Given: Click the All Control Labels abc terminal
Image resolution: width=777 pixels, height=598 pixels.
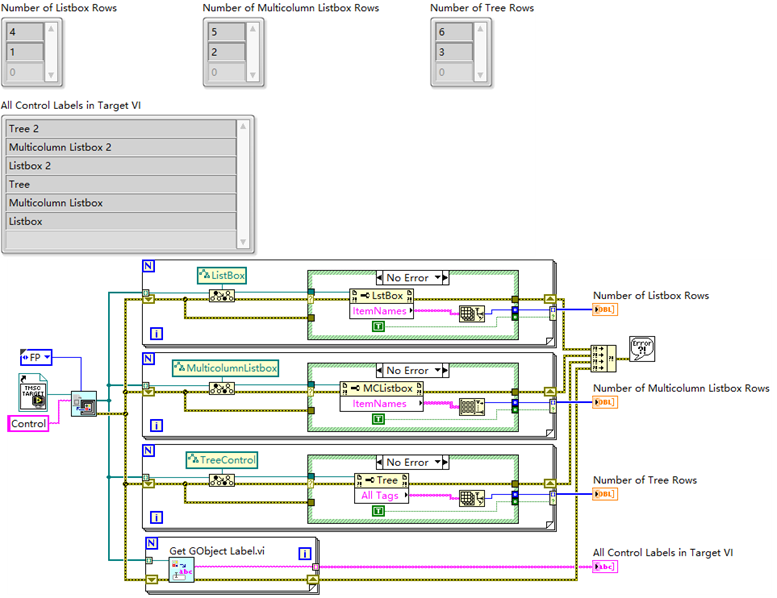Looking at the screenshot, I should (x=604, y=567).
